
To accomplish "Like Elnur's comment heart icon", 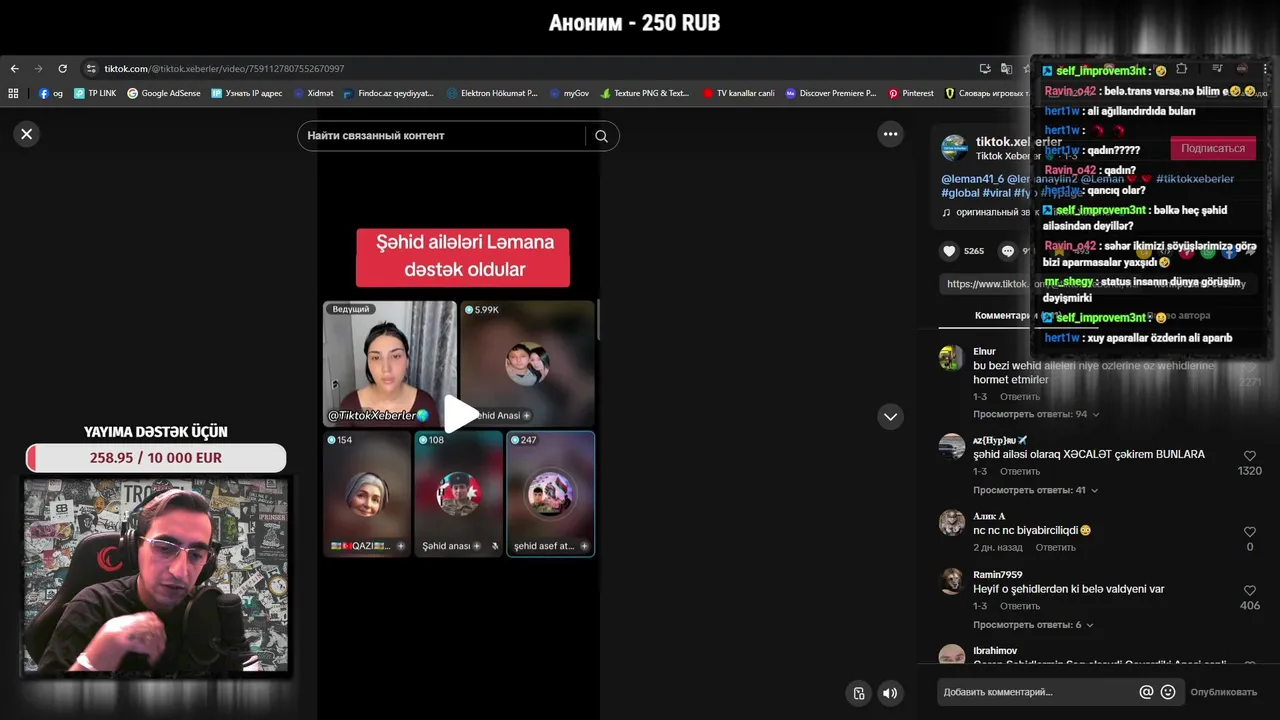I will click(x=1249, y=368).
